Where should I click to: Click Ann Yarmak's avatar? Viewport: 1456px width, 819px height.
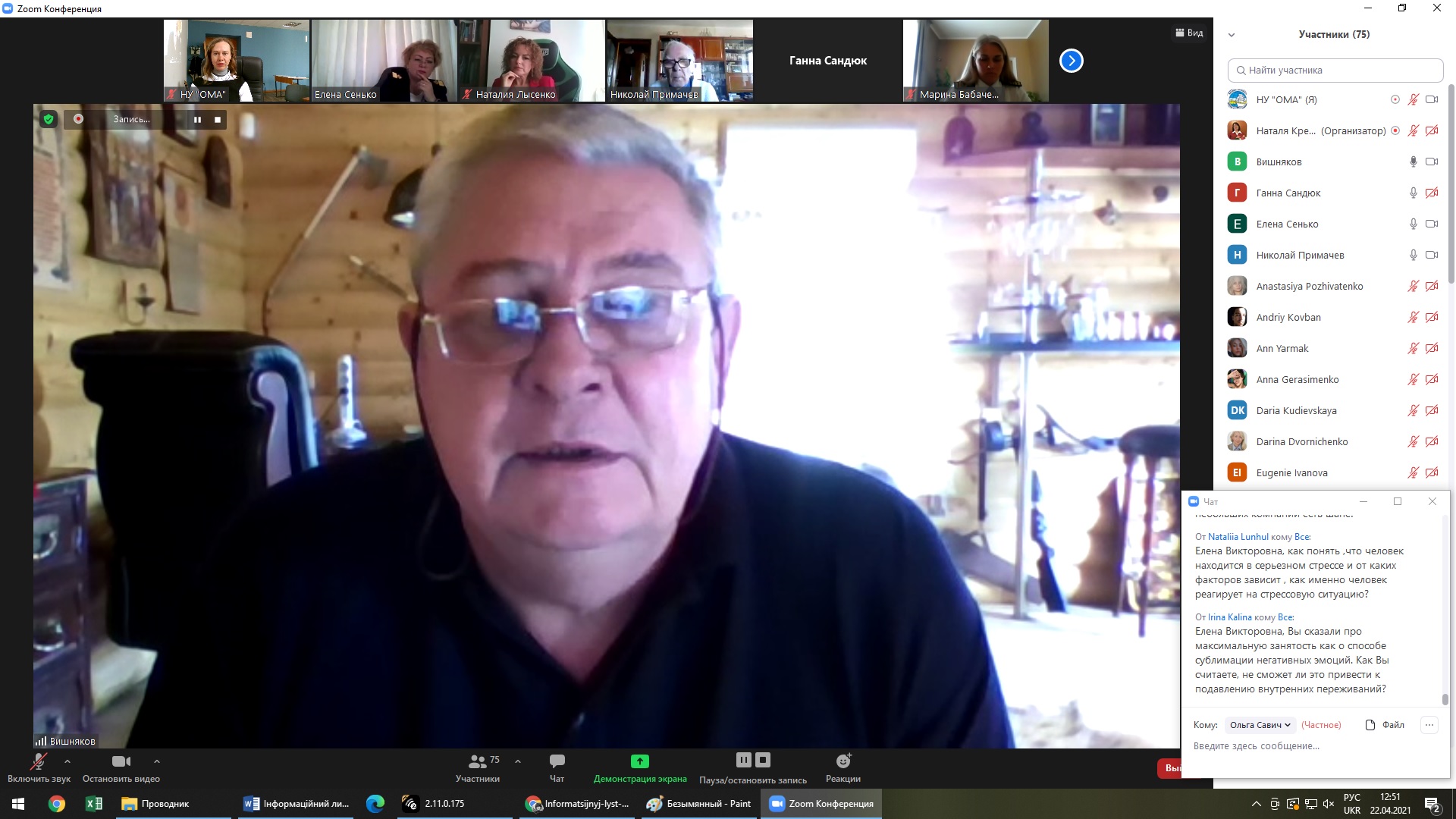click(x=1237, y=348)
